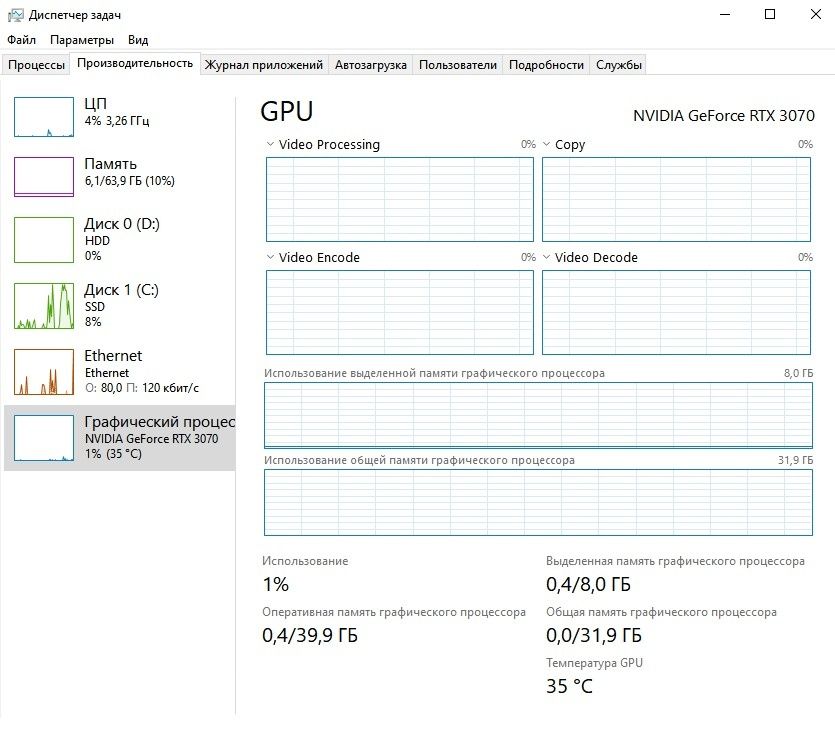Click the '0,4/39,9 ГБ' GPU memory value
Screen dimensions: 835x729
[309, 635]
